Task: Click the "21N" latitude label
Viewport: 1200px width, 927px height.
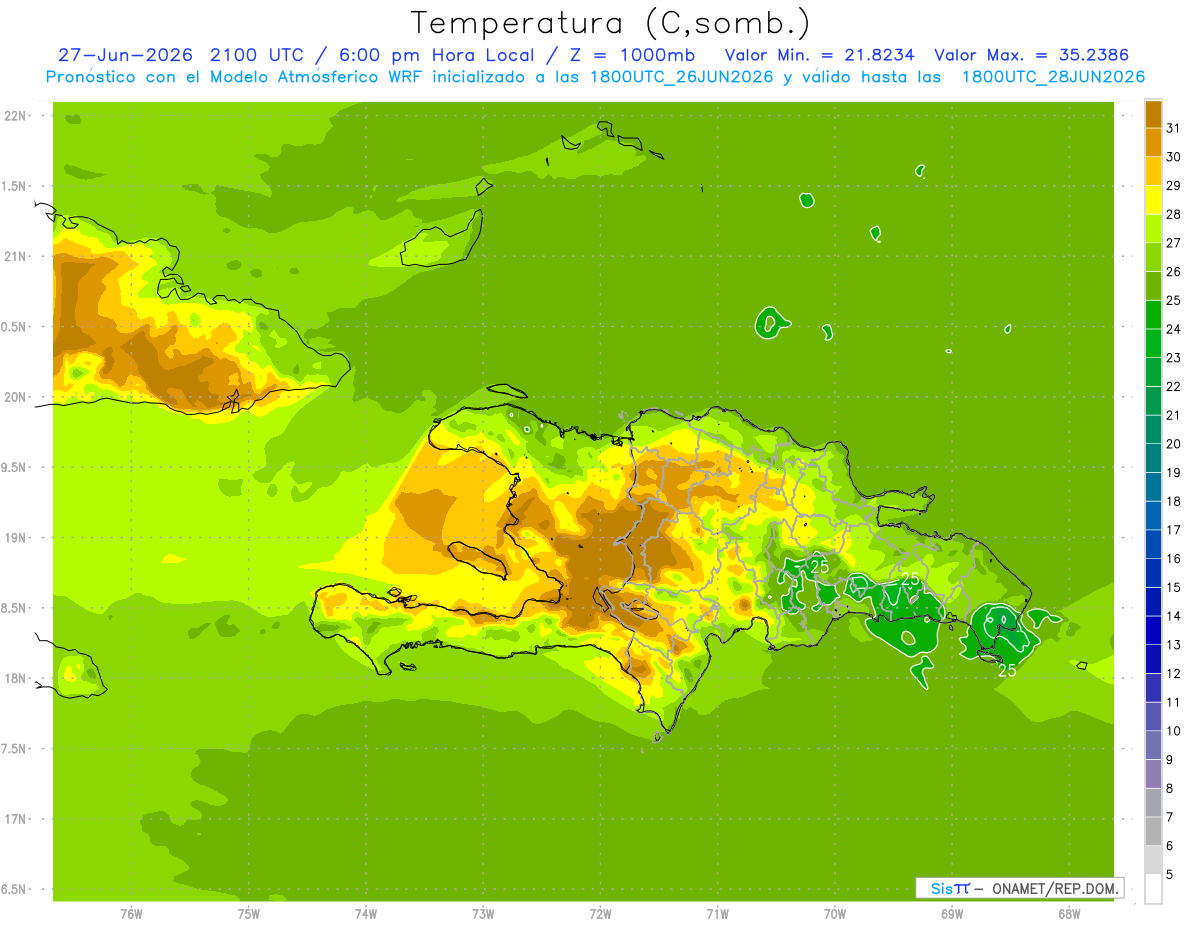Action: pyautogui.click(x=17, y=257)
